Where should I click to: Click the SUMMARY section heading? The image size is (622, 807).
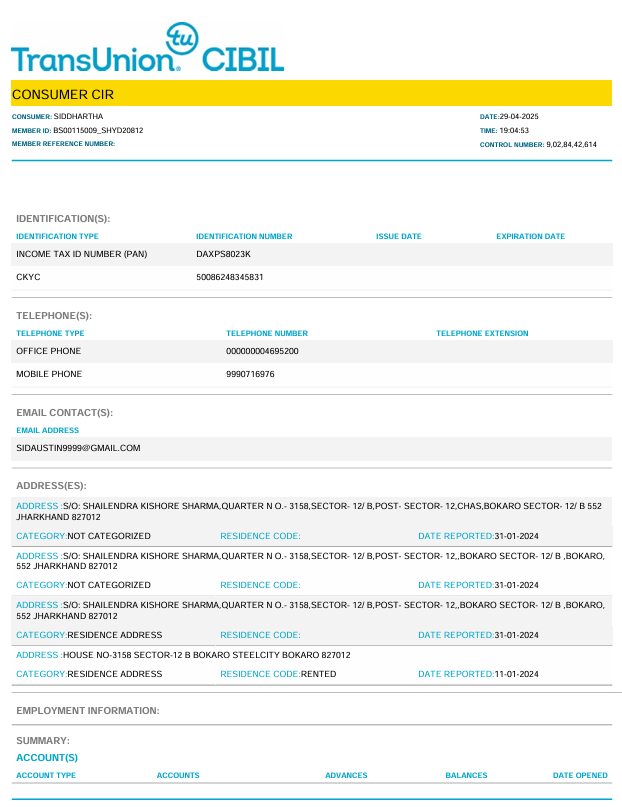(43, 741)
